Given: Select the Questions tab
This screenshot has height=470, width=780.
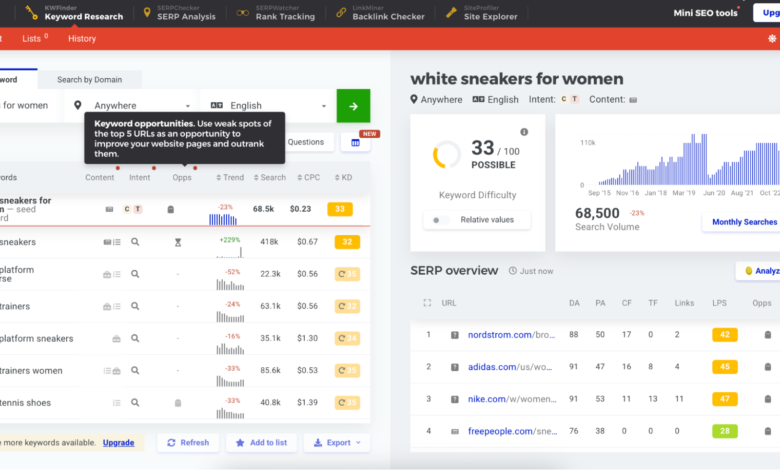Looking at the screenshot, I should 305,142.
